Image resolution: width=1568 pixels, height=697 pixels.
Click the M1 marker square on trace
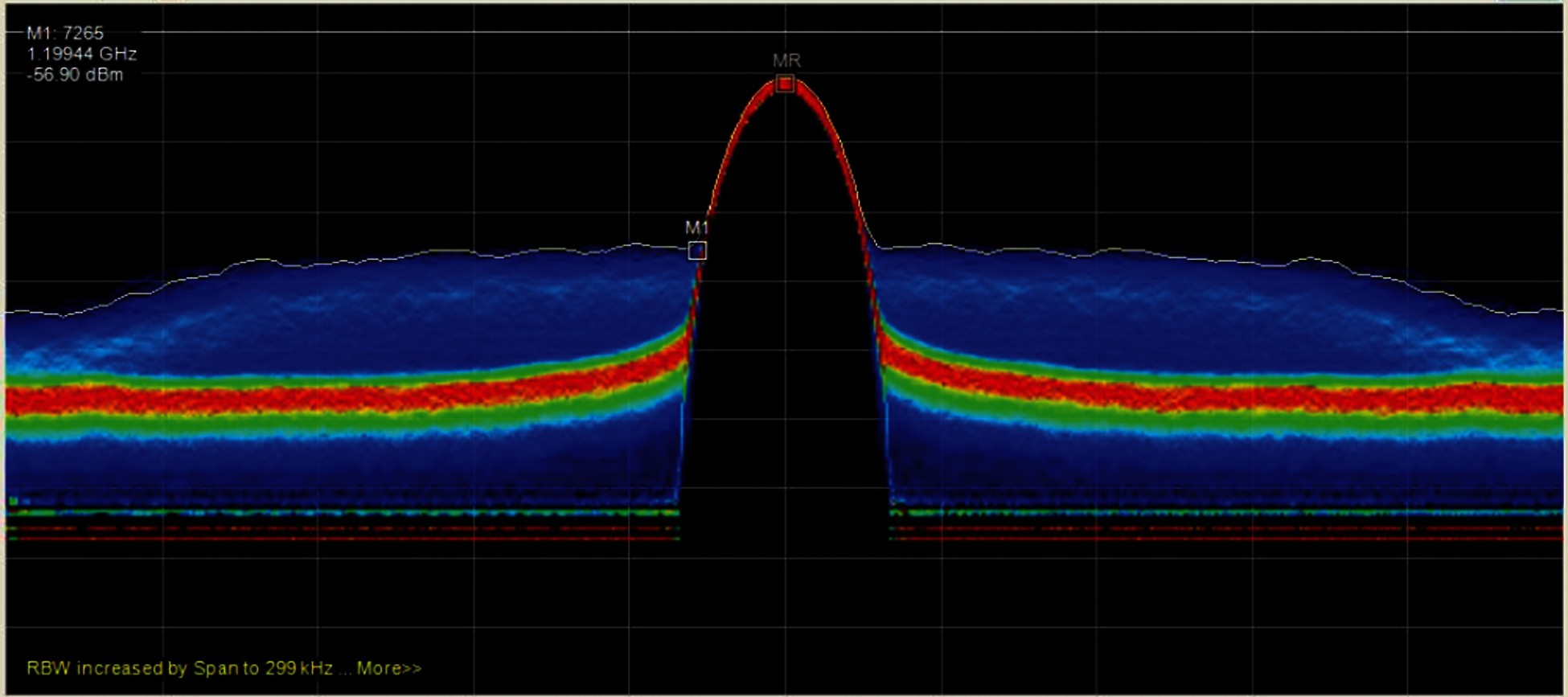697,251
